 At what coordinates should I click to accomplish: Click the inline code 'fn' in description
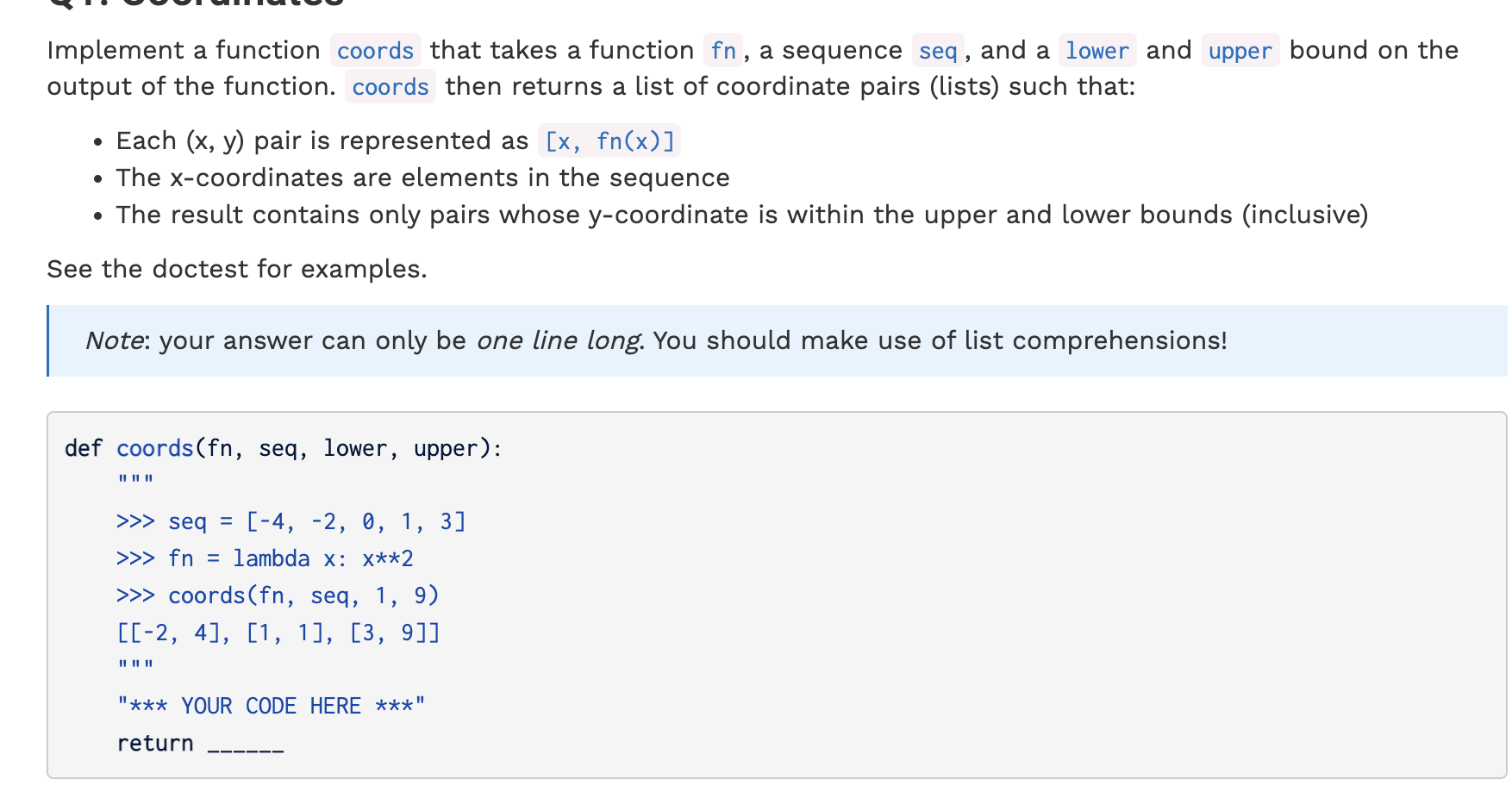(723, 51)
